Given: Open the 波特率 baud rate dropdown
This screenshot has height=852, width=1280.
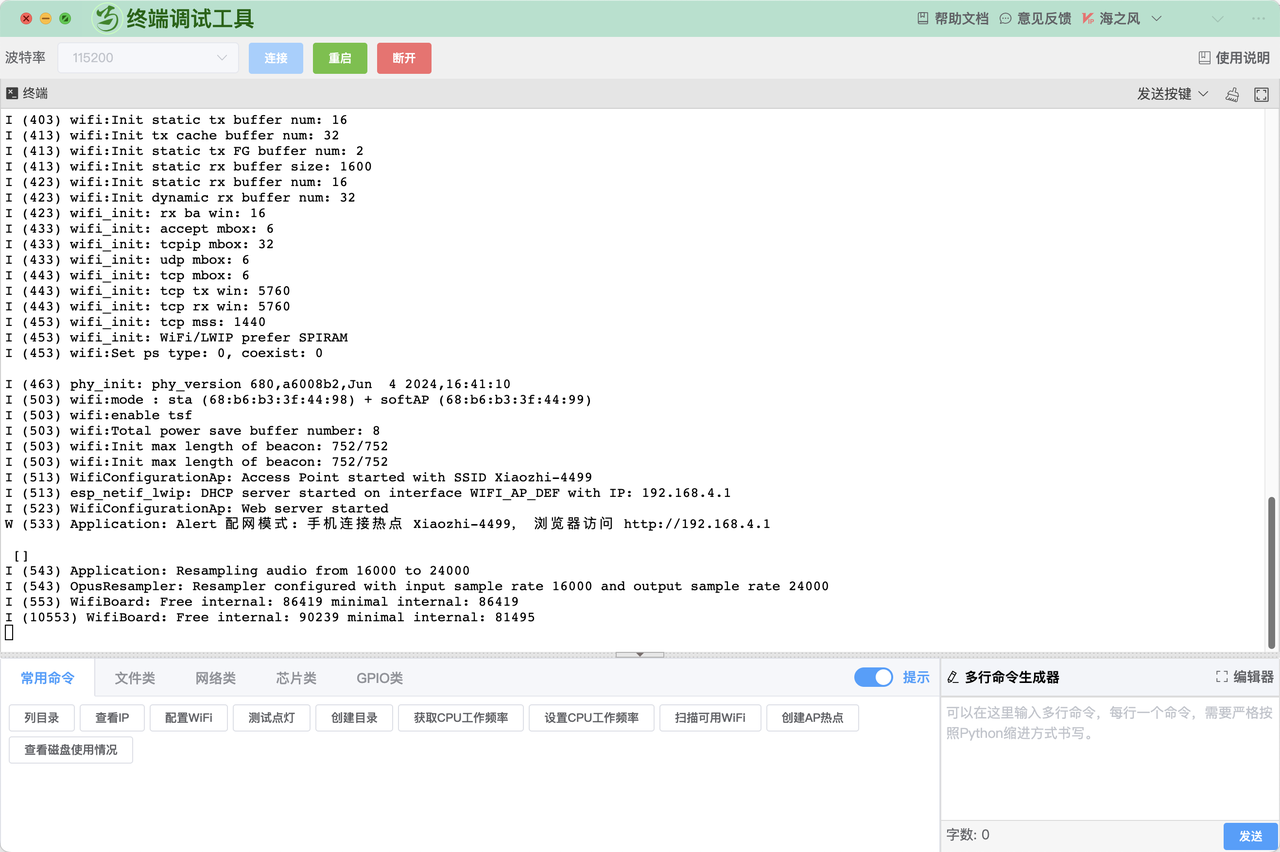Looking at the screenshot, I should 148,58.
